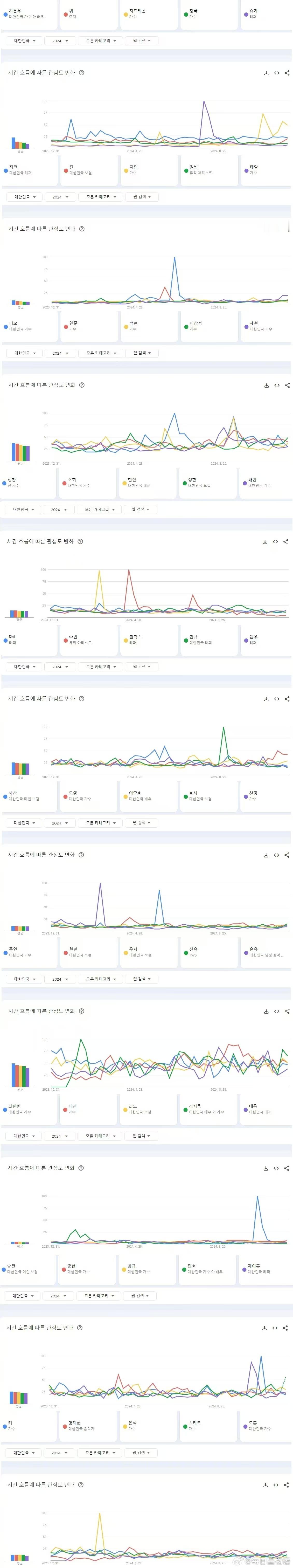Open embed code for the 해찬 comparison chart

coord(277,855)
